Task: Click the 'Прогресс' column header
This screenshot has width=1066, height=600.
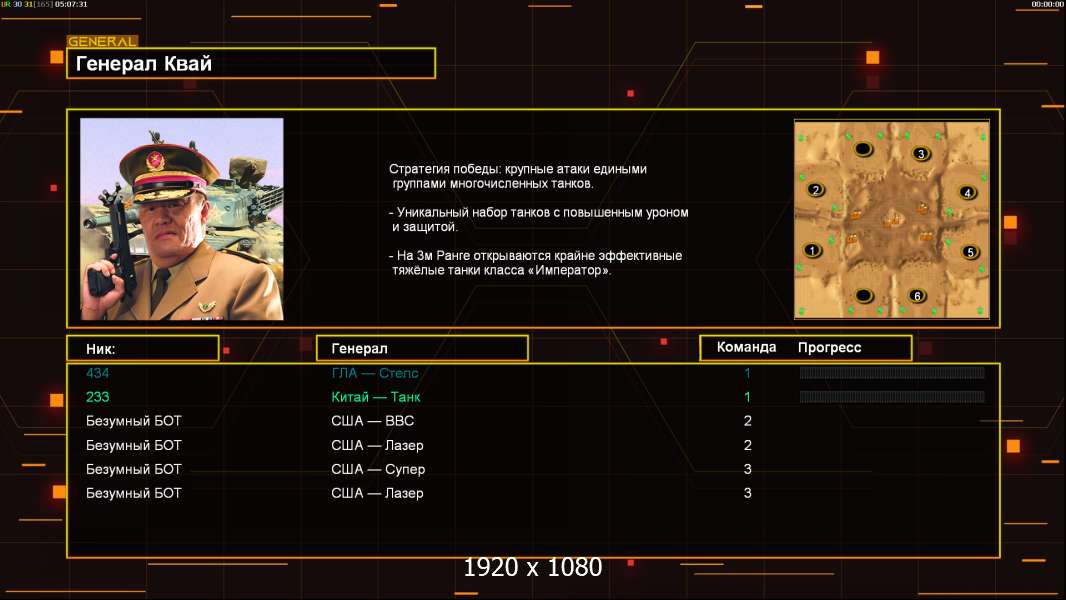Action: (x=829, y=347)
